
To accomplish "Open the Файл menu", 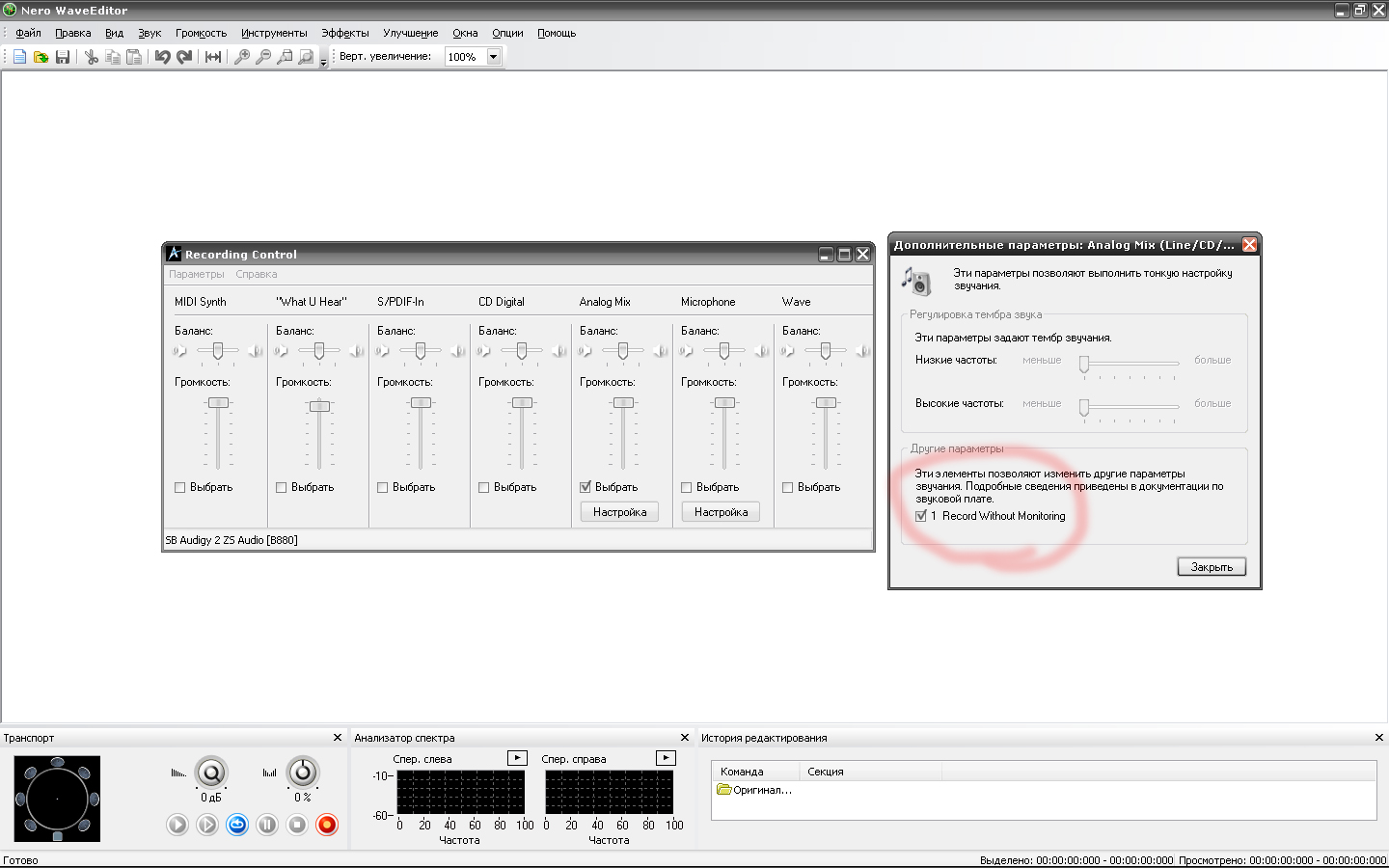I will [x=28, y=33].
